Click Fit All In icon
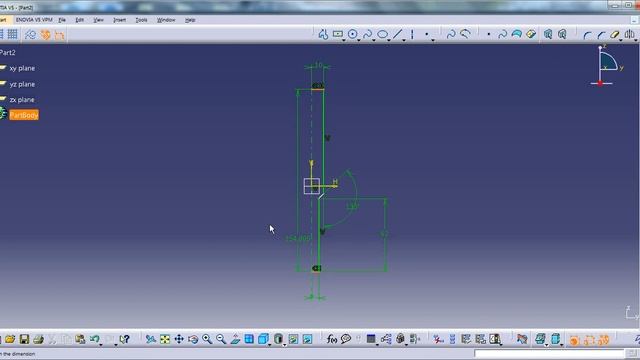This screenshot has height=360, width=640. (x=165, y=339)
